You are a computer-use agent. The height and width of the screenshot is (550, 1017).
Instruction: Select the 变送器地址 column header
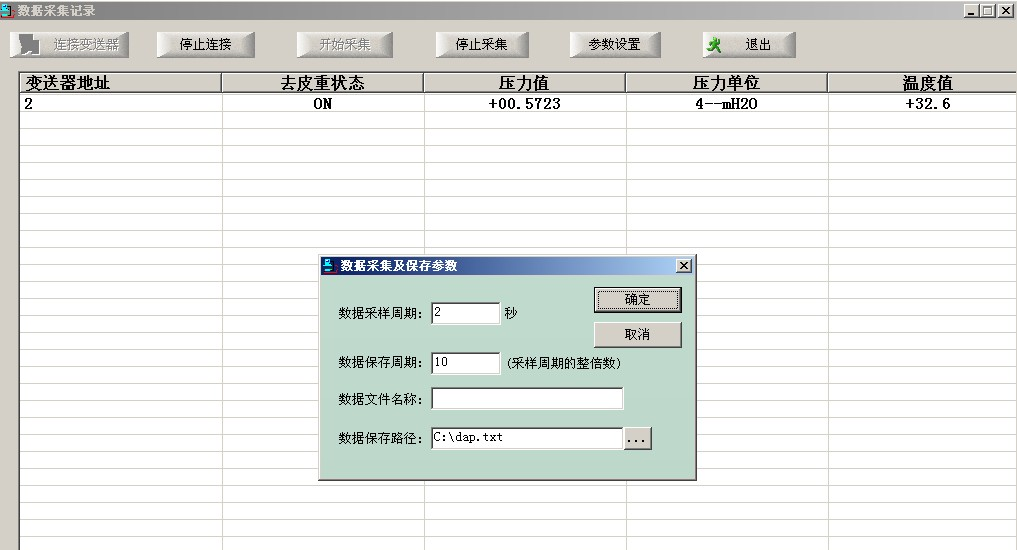pyautogui.click(x=120, y=83)
